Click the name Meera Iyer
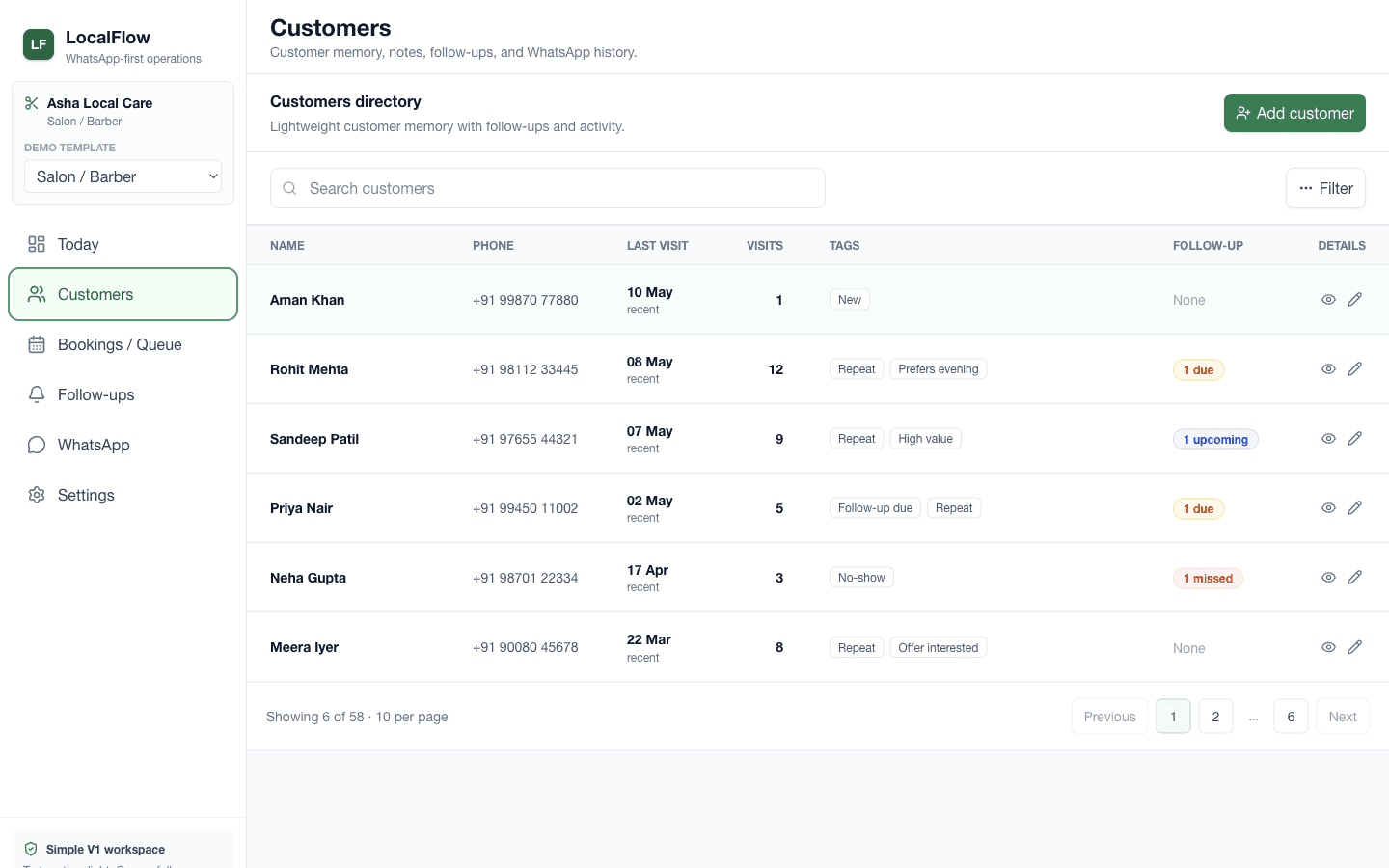Image resolution: width=1389 pixels, height=868 pixels. coord(304,647)
